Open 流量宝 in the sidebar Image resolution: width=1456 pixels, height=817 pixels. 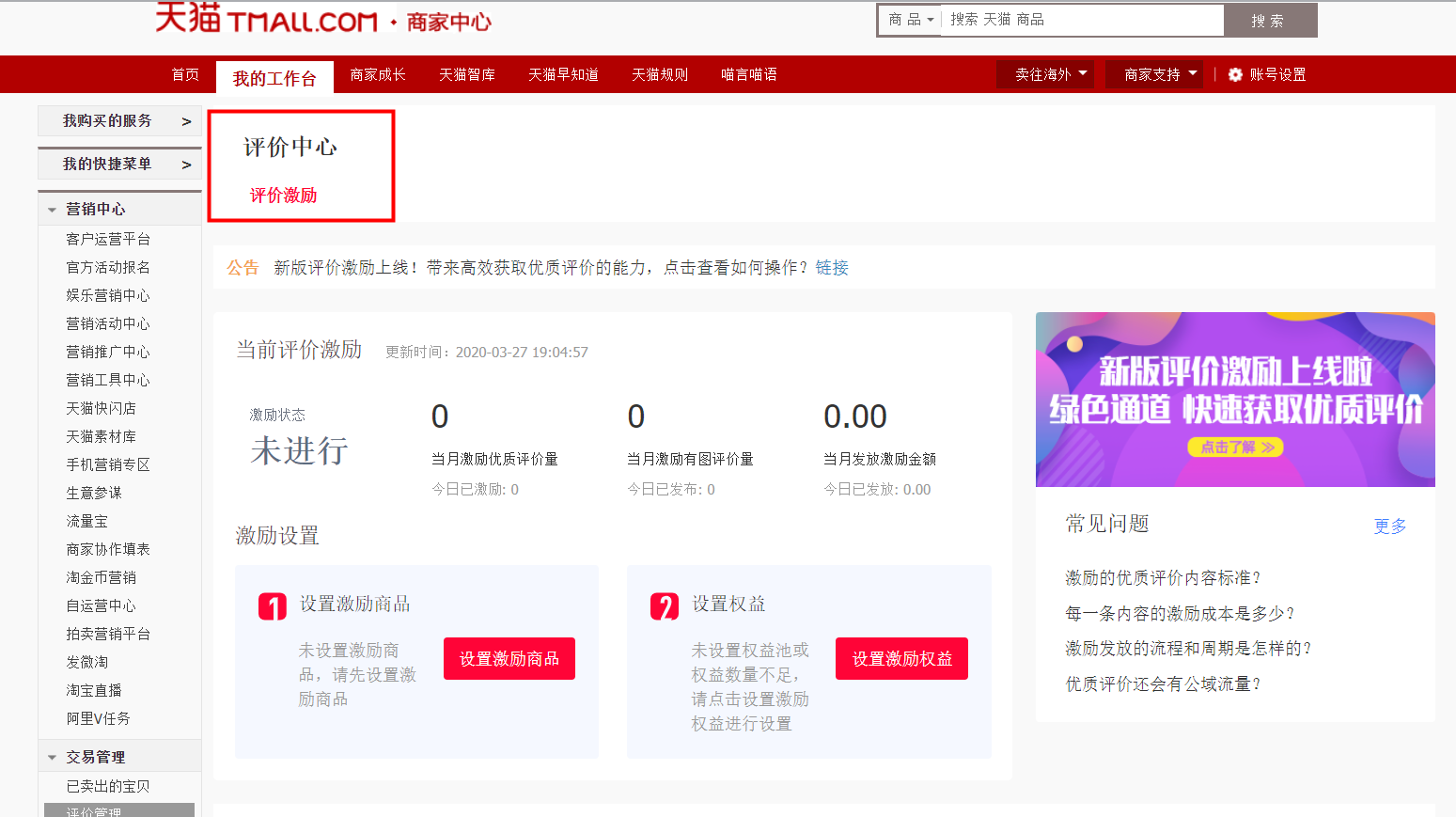(86, 521)
